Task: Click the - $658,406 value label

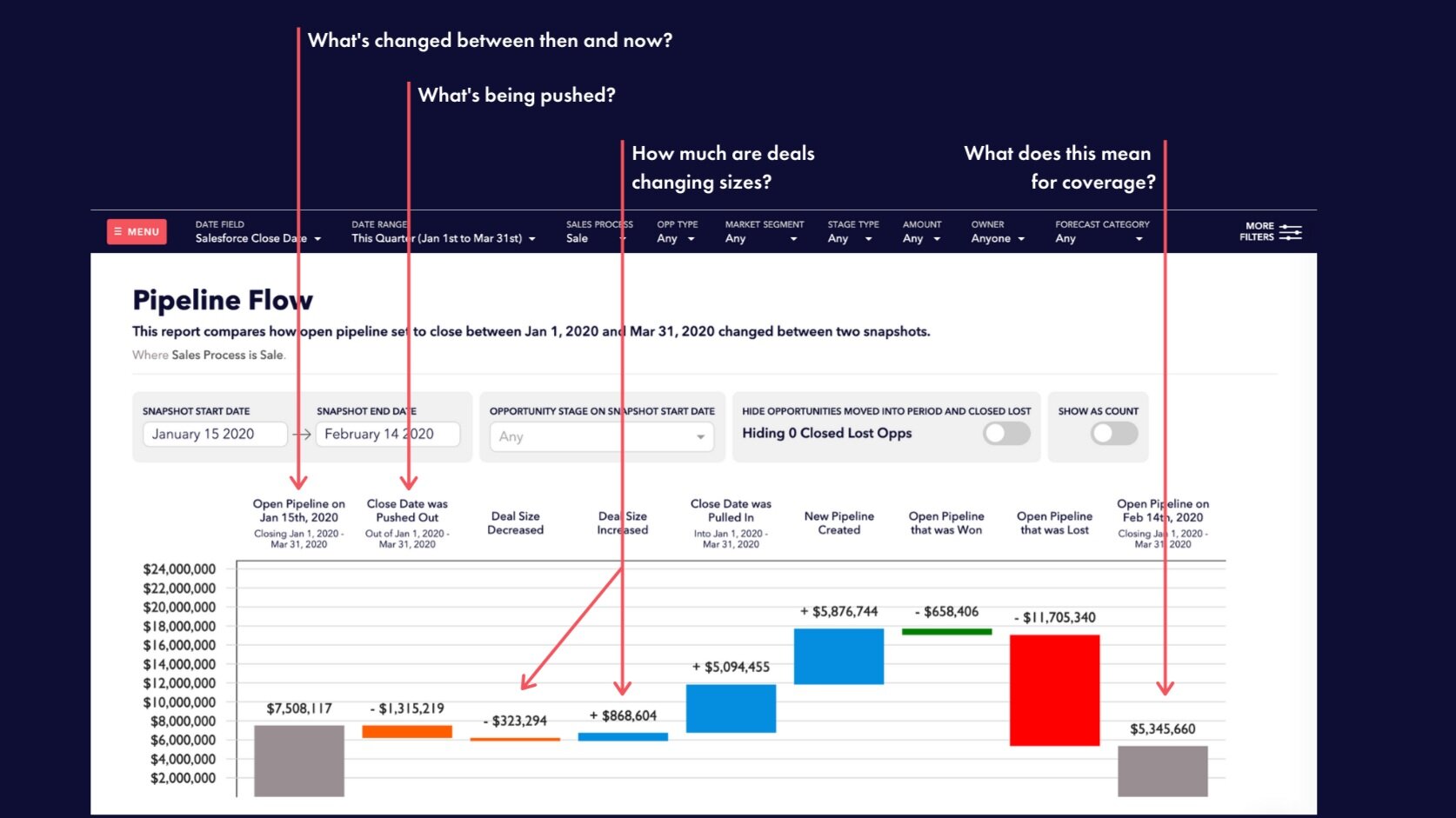Action: pos(946,611)
